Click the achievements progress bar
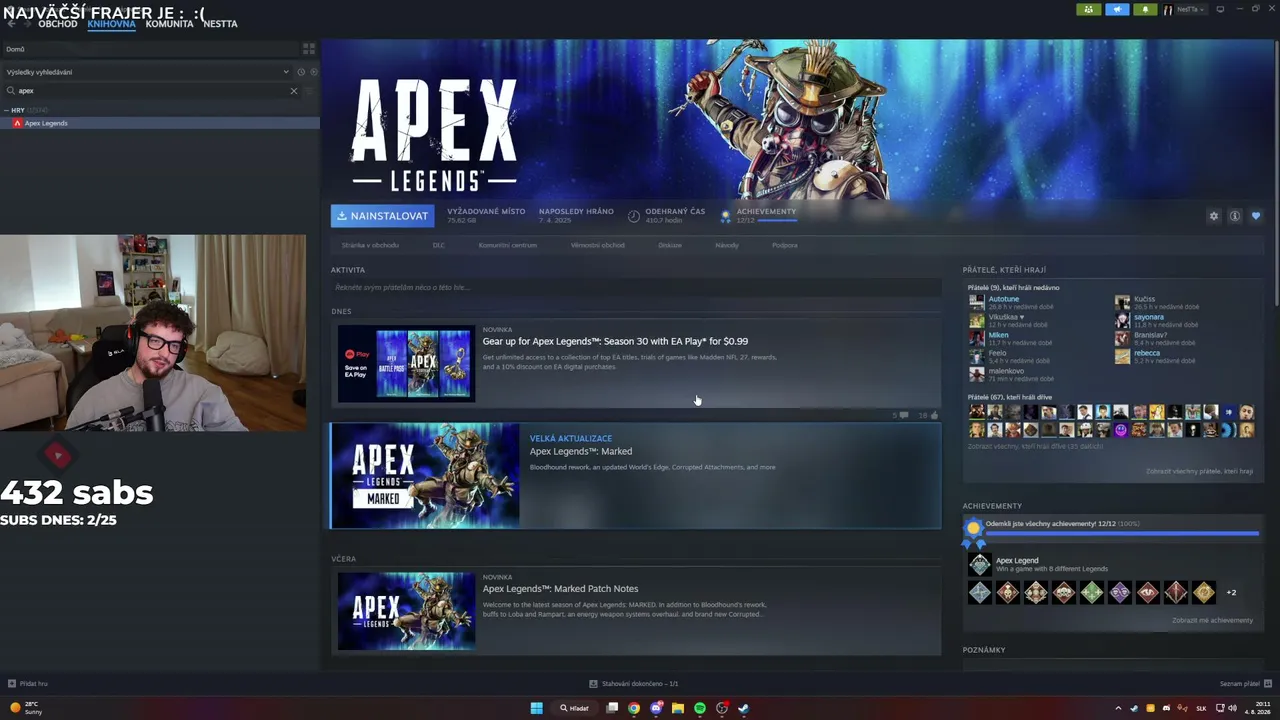Screen dimensions: 1280x720 [1122, 534]
